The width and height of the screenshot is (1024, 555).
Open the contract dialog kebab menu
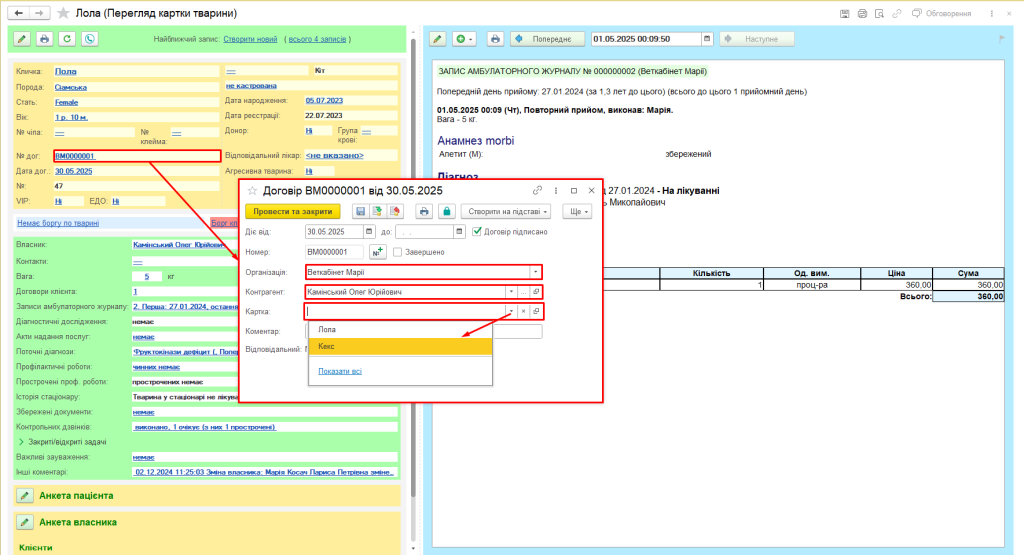click(x=556, y=191)
